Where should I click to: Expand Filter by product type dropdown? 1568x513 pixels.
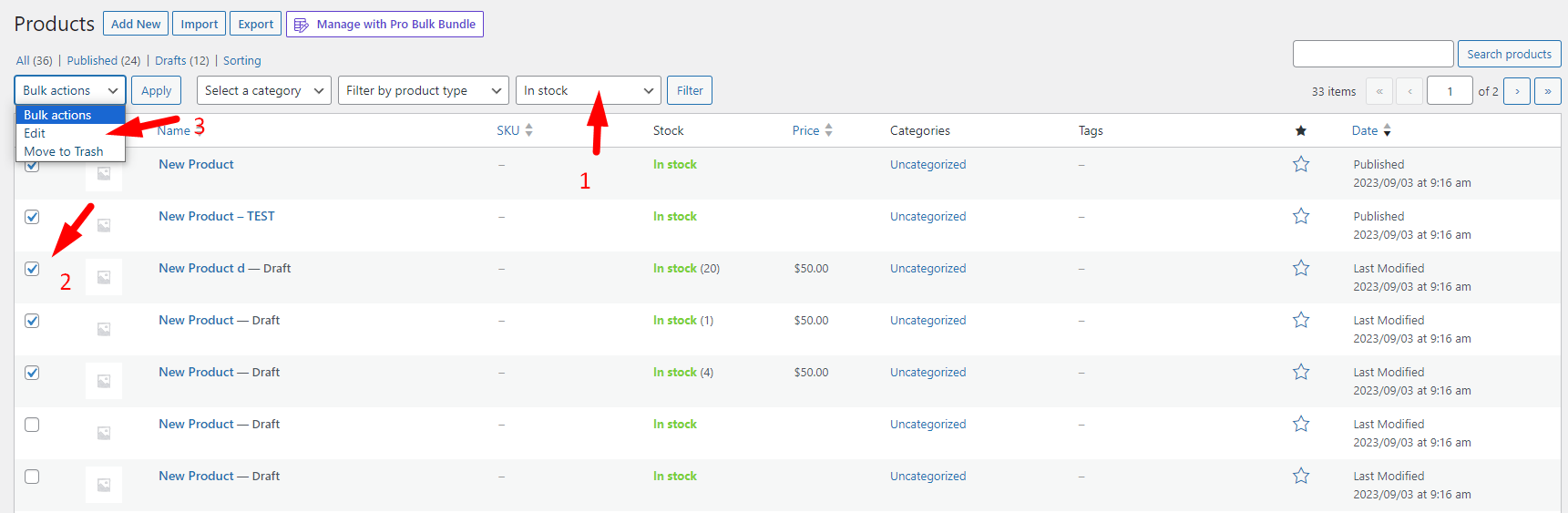pyautogui.click(x=423, y=91)
